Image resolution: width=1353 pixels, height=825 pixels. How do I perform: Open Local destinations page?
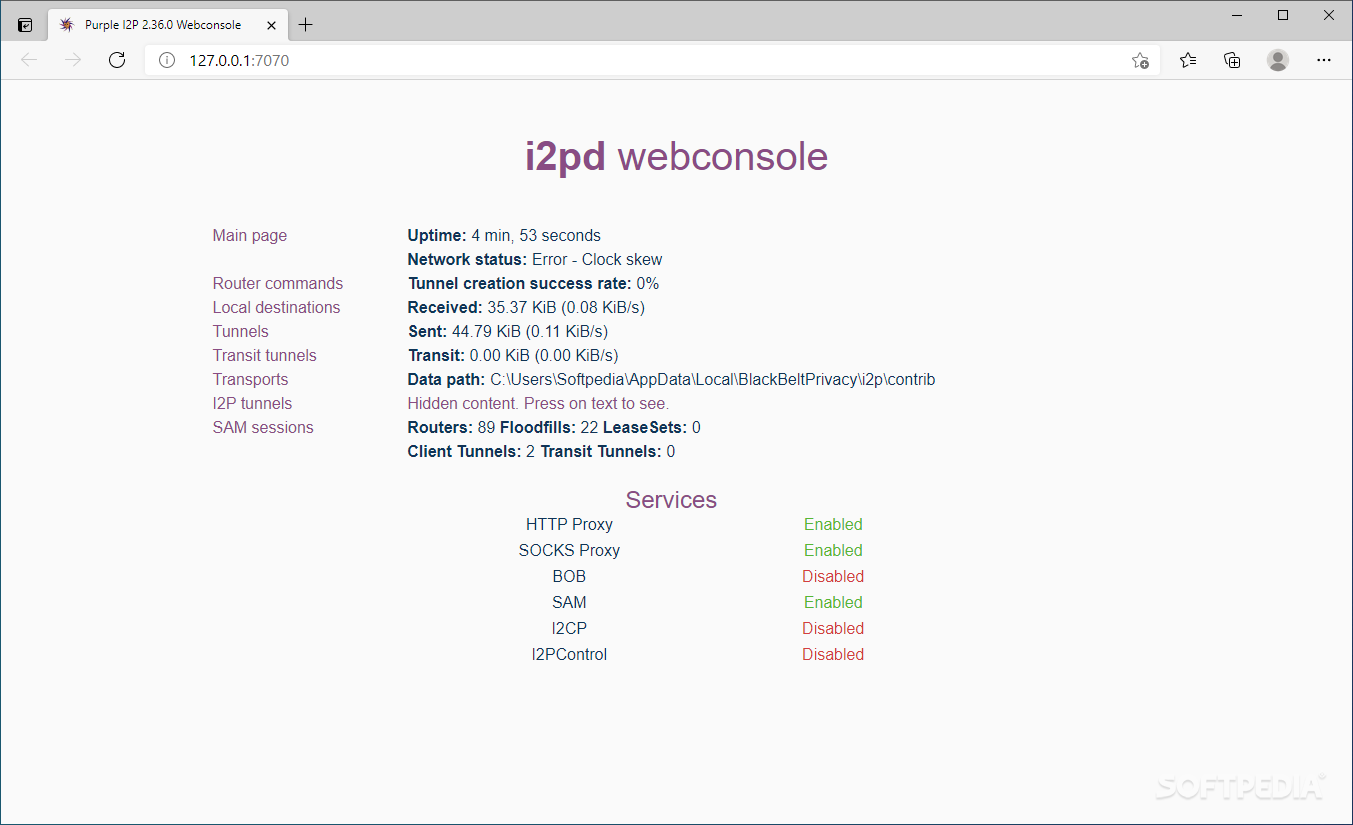click(x=276, y=308)
